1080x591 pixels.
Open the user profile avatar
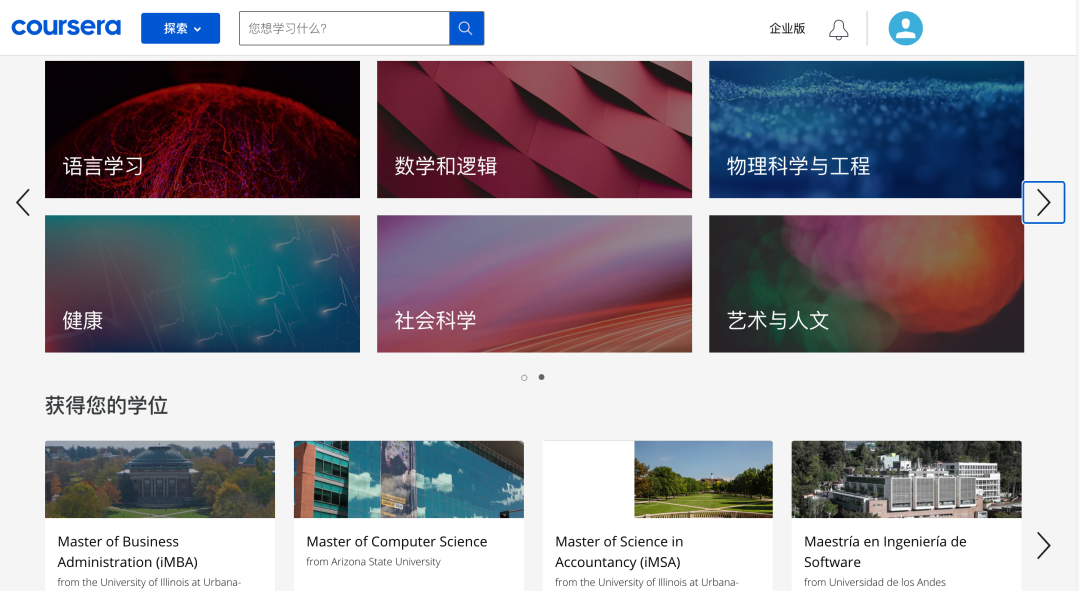(x=905, y=28)
